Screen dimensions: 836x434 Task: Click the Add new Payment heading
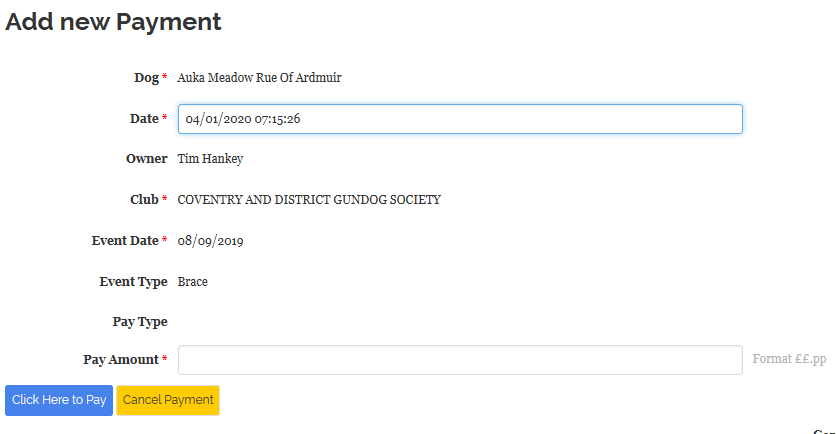113,22
